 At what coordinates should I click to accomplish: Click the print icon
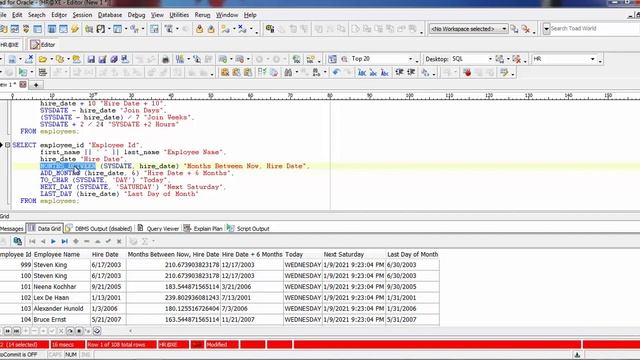click(165, 59)
